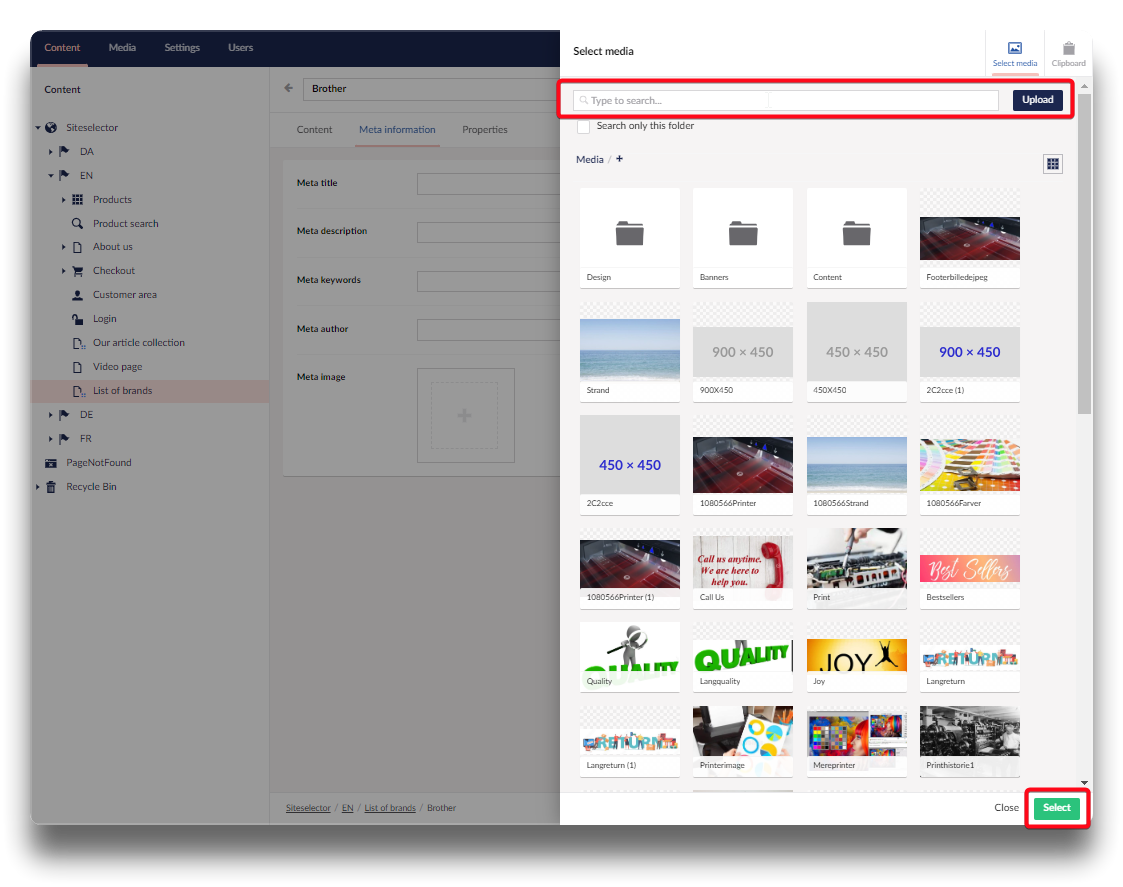Expand the Checkout tree node

[x=64, y=271]
